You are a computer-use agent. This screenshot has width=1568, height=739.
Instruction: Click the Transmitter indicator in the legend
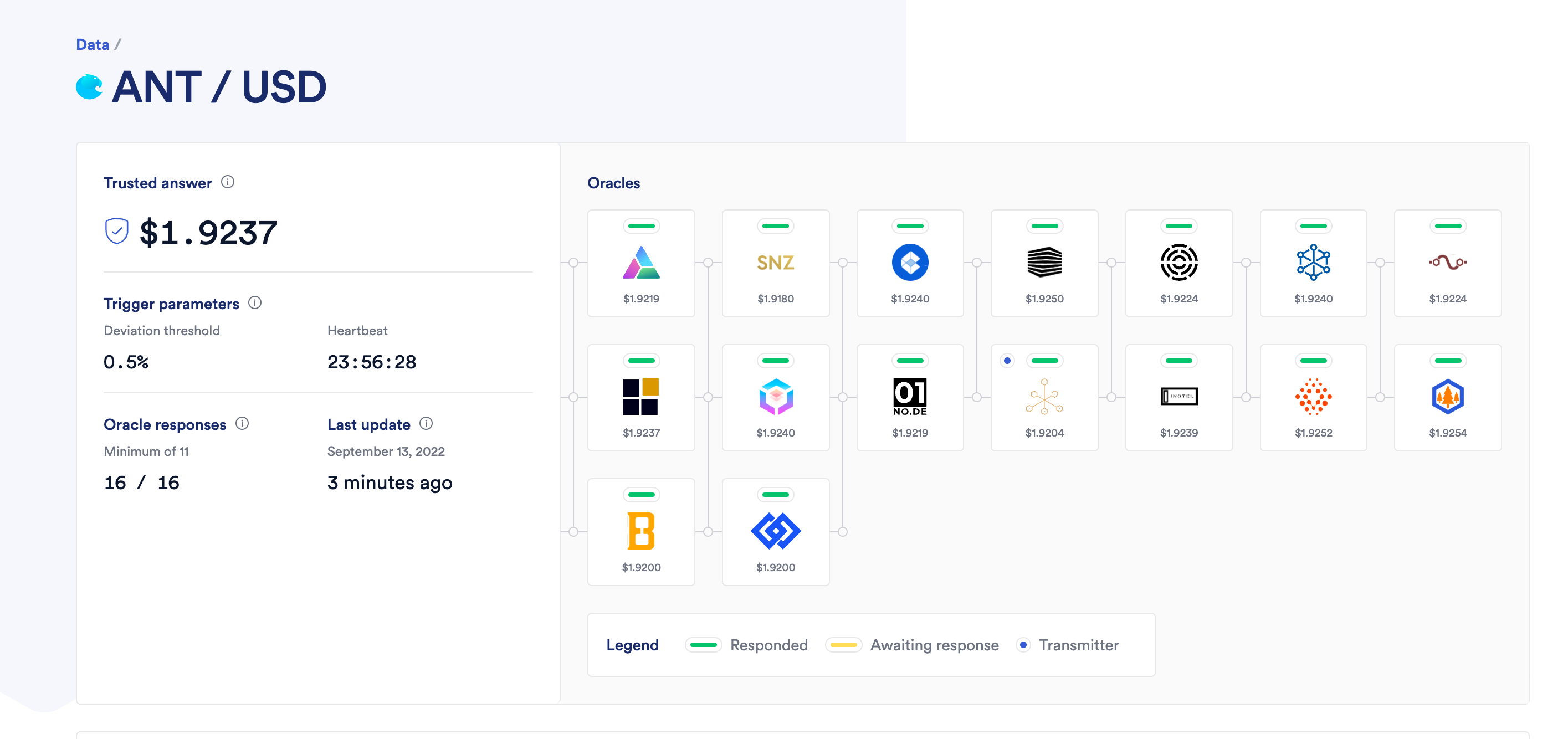click(1023, 645)
